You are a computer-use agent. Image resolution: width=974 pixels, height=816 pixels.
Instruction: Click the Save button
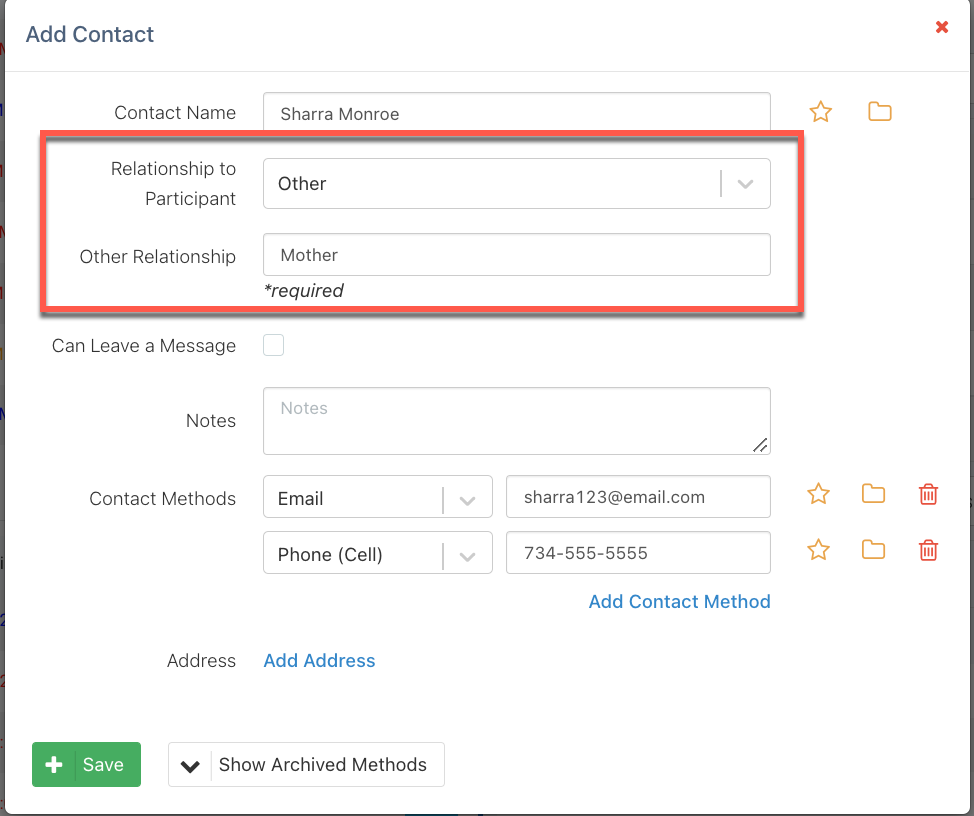(86, 765)
